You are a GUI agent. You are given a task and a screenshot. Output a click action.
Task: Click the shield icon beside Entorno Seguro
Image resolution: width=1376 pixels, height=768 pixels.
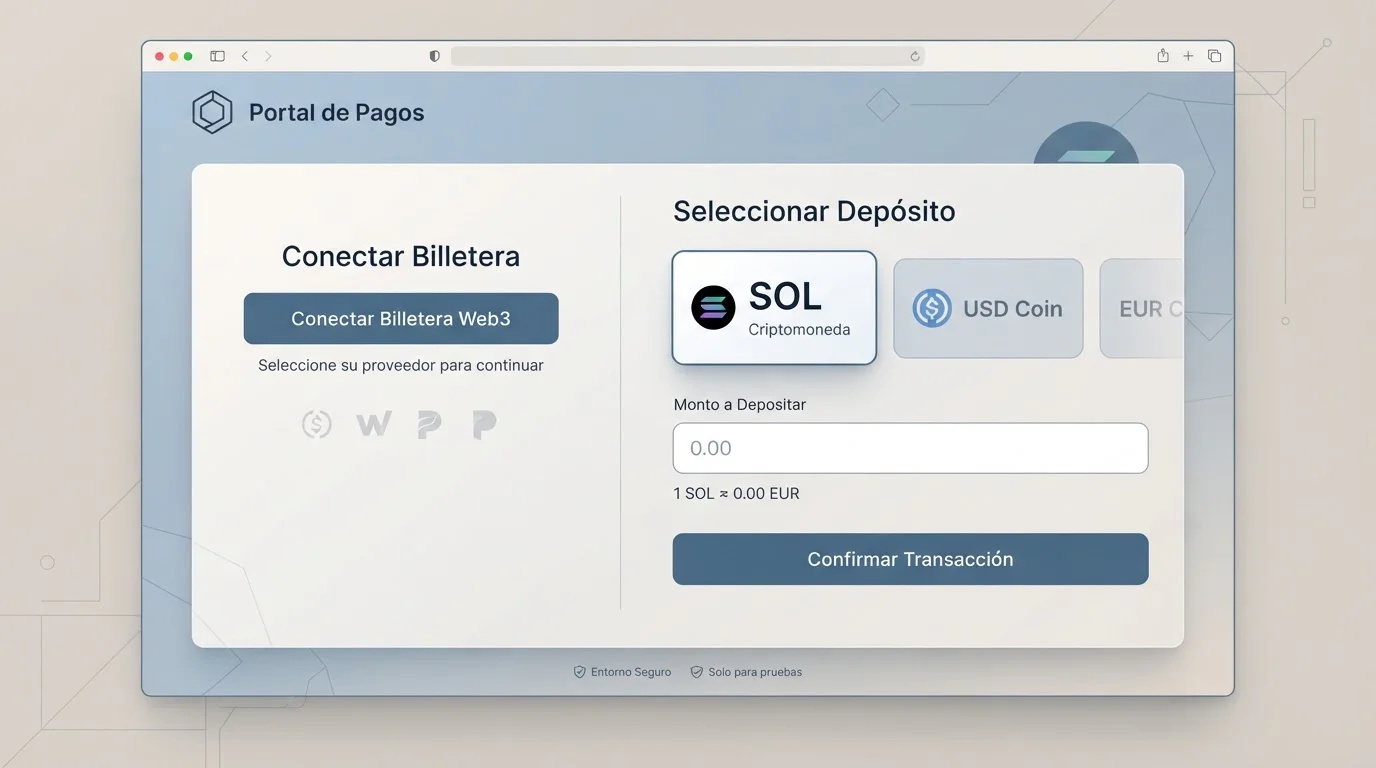pos(579,672)
